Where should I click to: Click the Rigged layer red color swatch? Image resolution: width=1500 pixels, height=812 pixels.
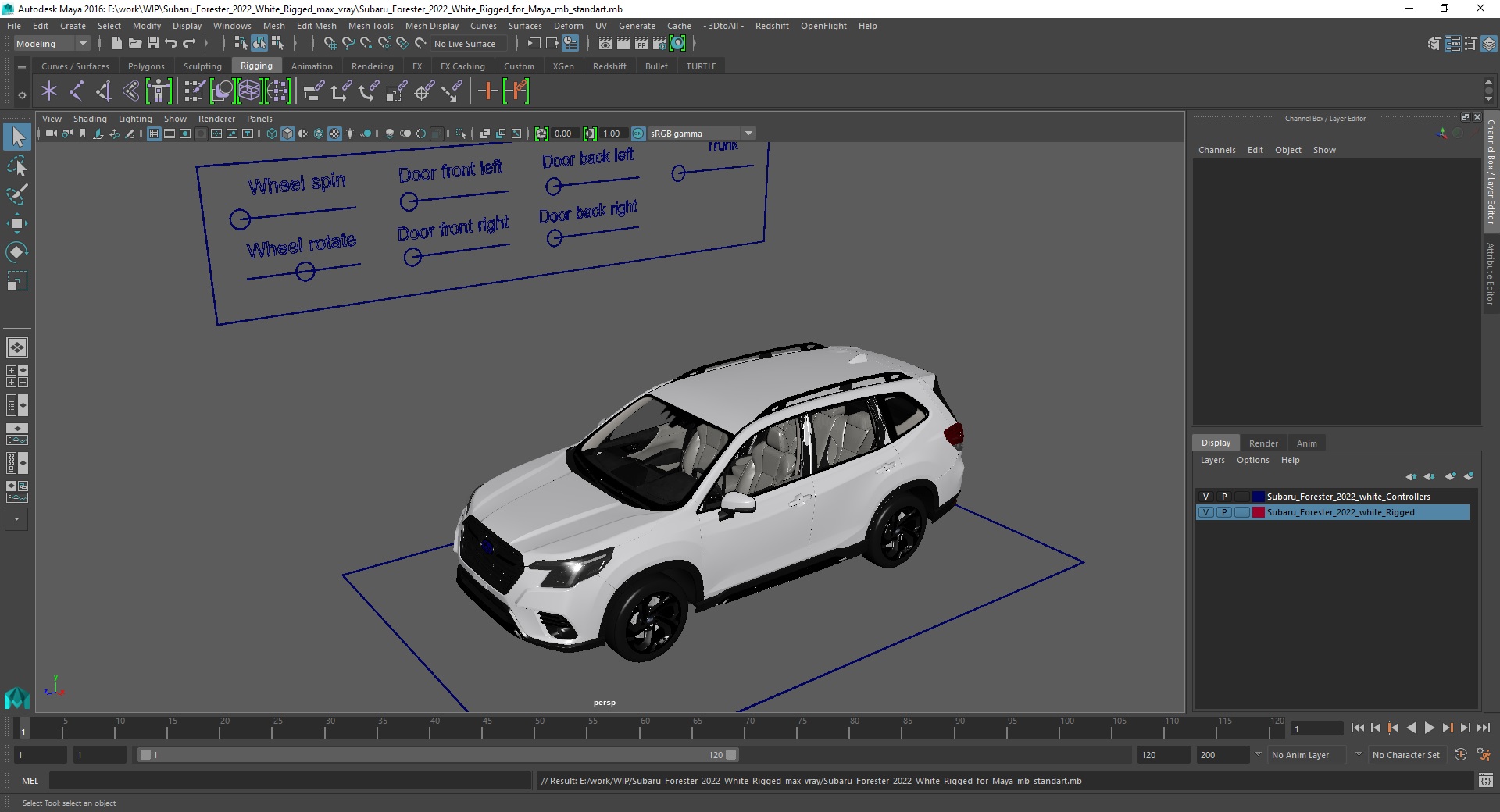tap(1258, 512)
